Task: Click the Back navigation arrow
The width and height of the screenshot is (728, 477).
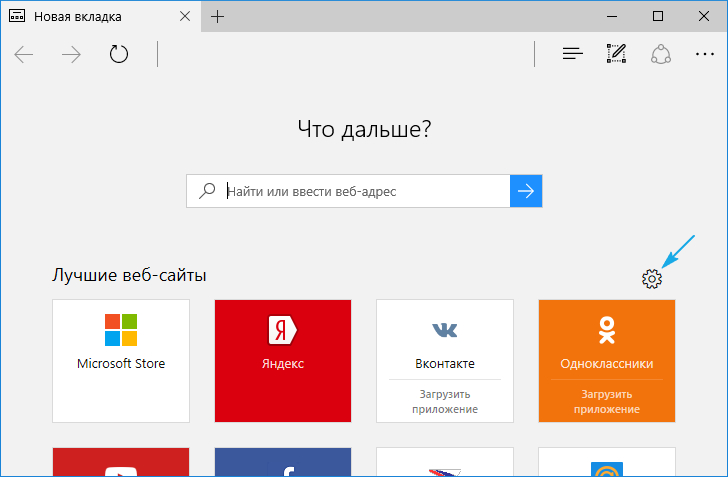Action: coord(24,54)
